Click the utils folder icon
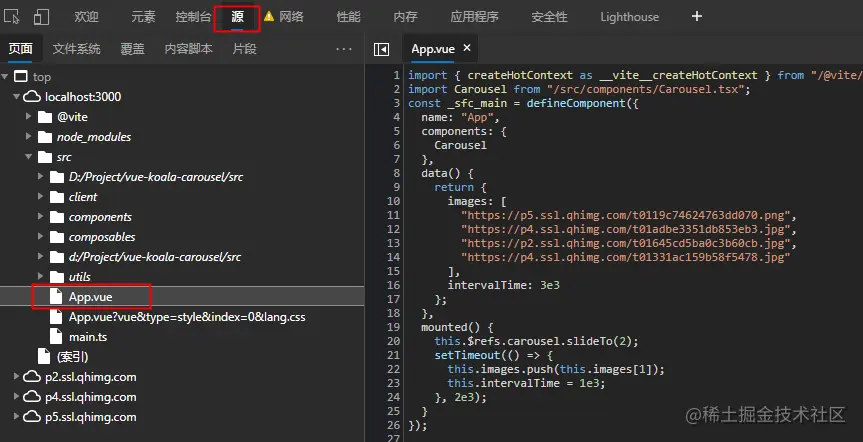This screenshot has height=442, width=863. coord(57,276)
